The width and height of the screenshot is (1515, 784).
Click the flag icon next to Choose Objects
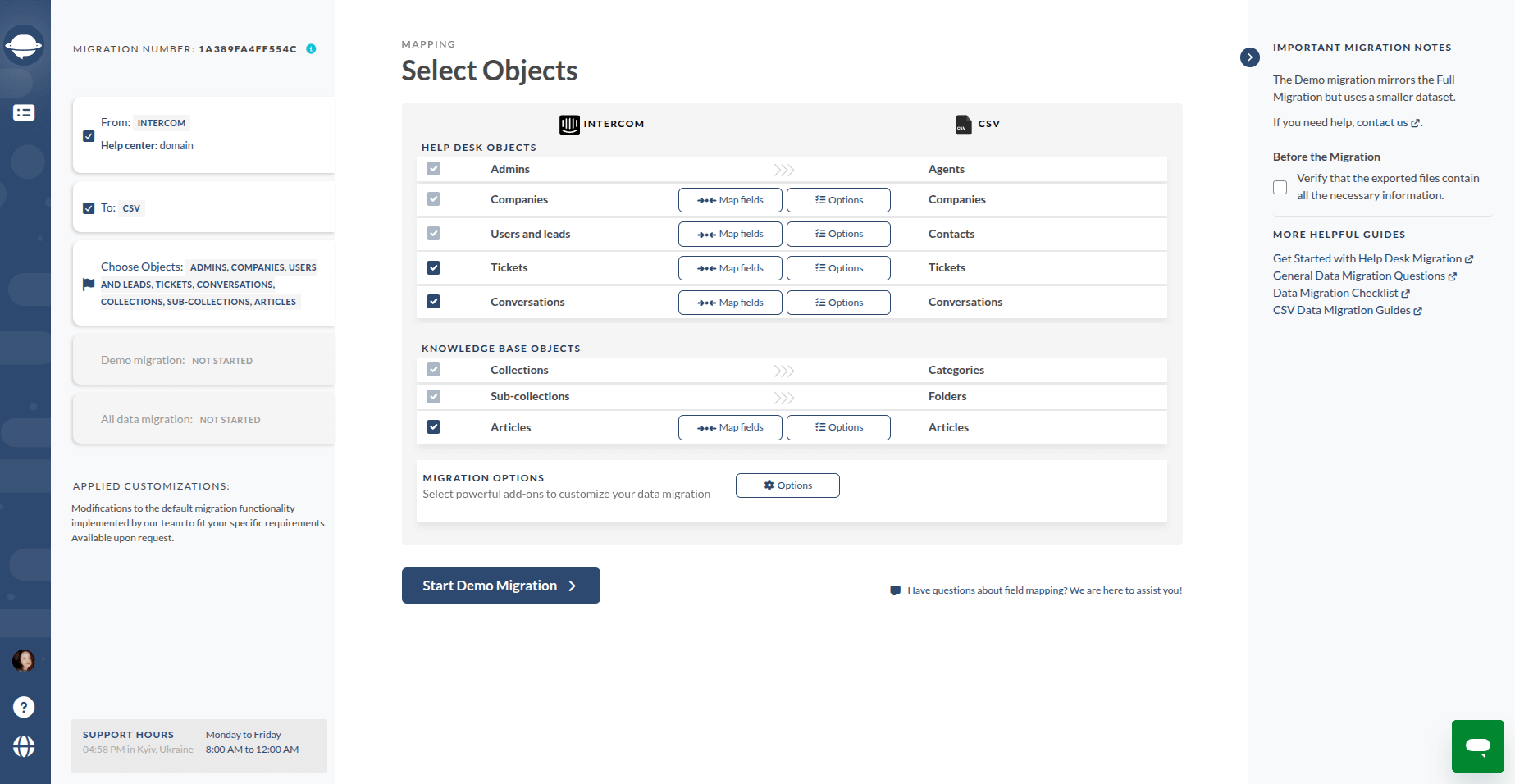[x=88, y=285]
